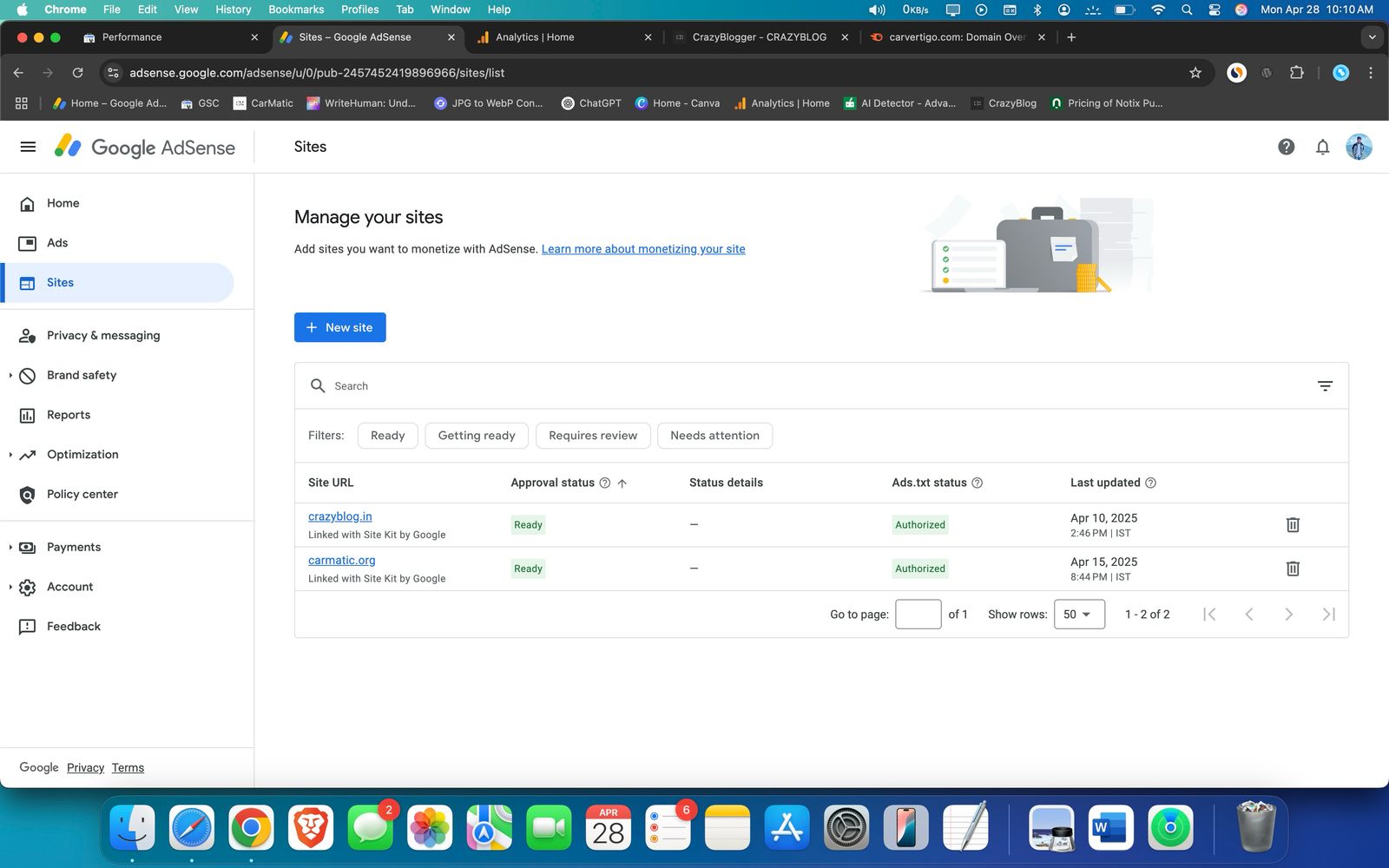Open the Profiles menu in the menu bar
The height and width of the screenshot is (868, 1389).
pyautogui.click(x=359, y=10)
